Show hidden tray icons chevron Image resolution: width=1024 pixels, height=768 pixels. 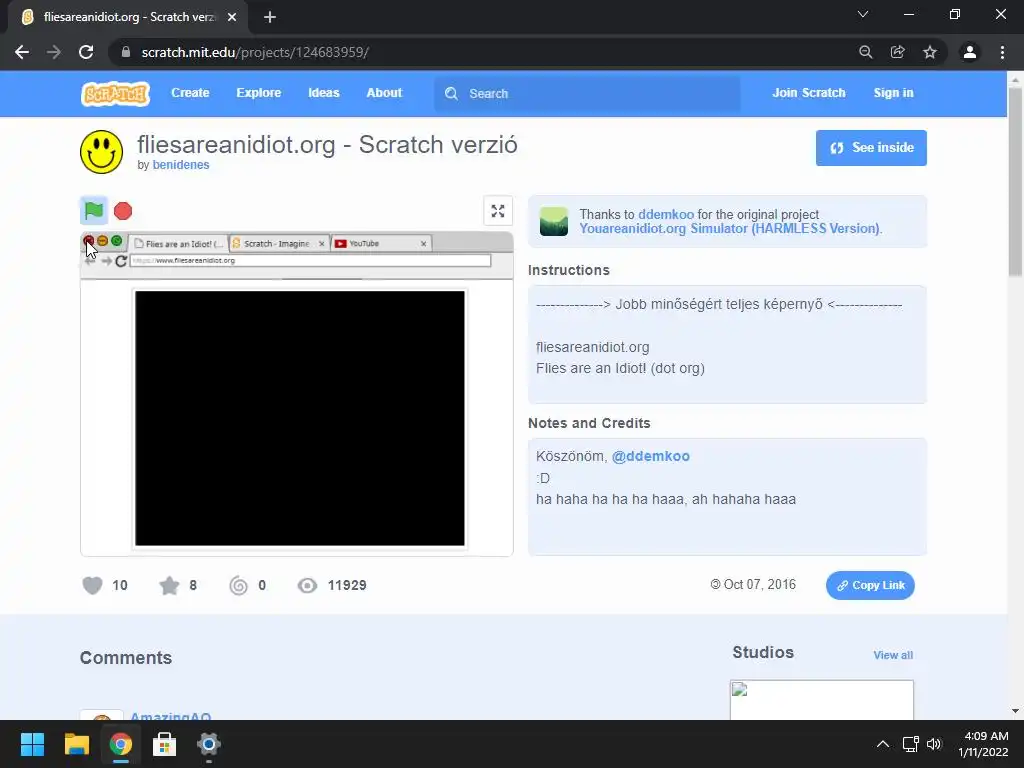click(x=882, y=744)
